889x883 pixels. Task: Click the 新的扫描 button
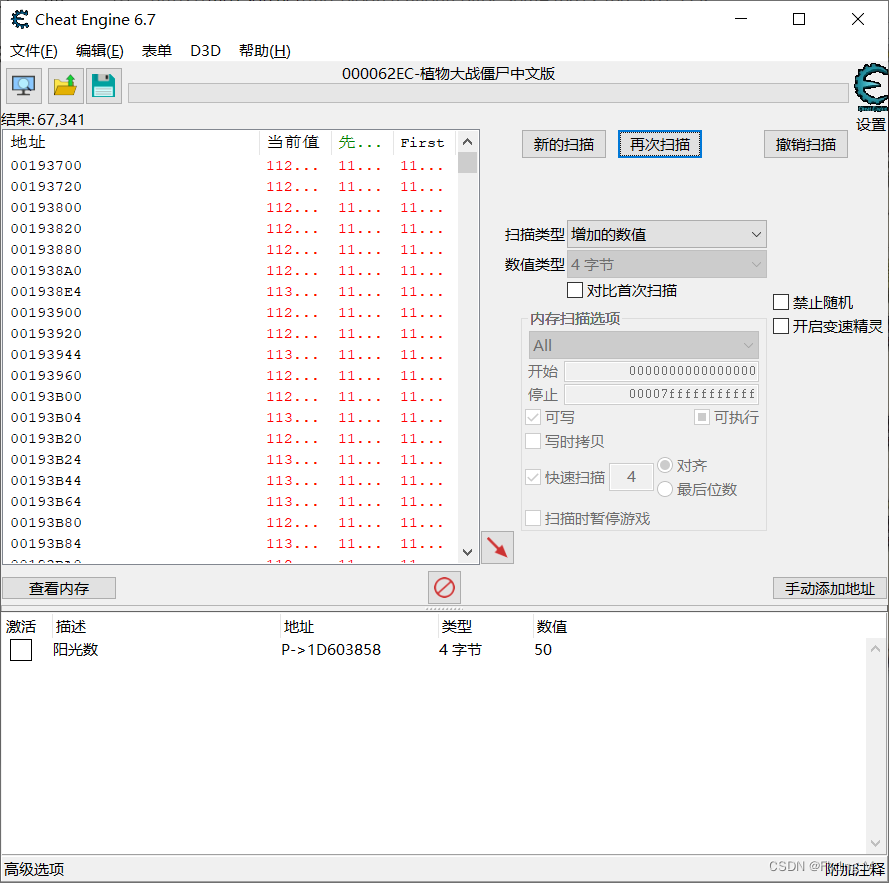point(564,144)
